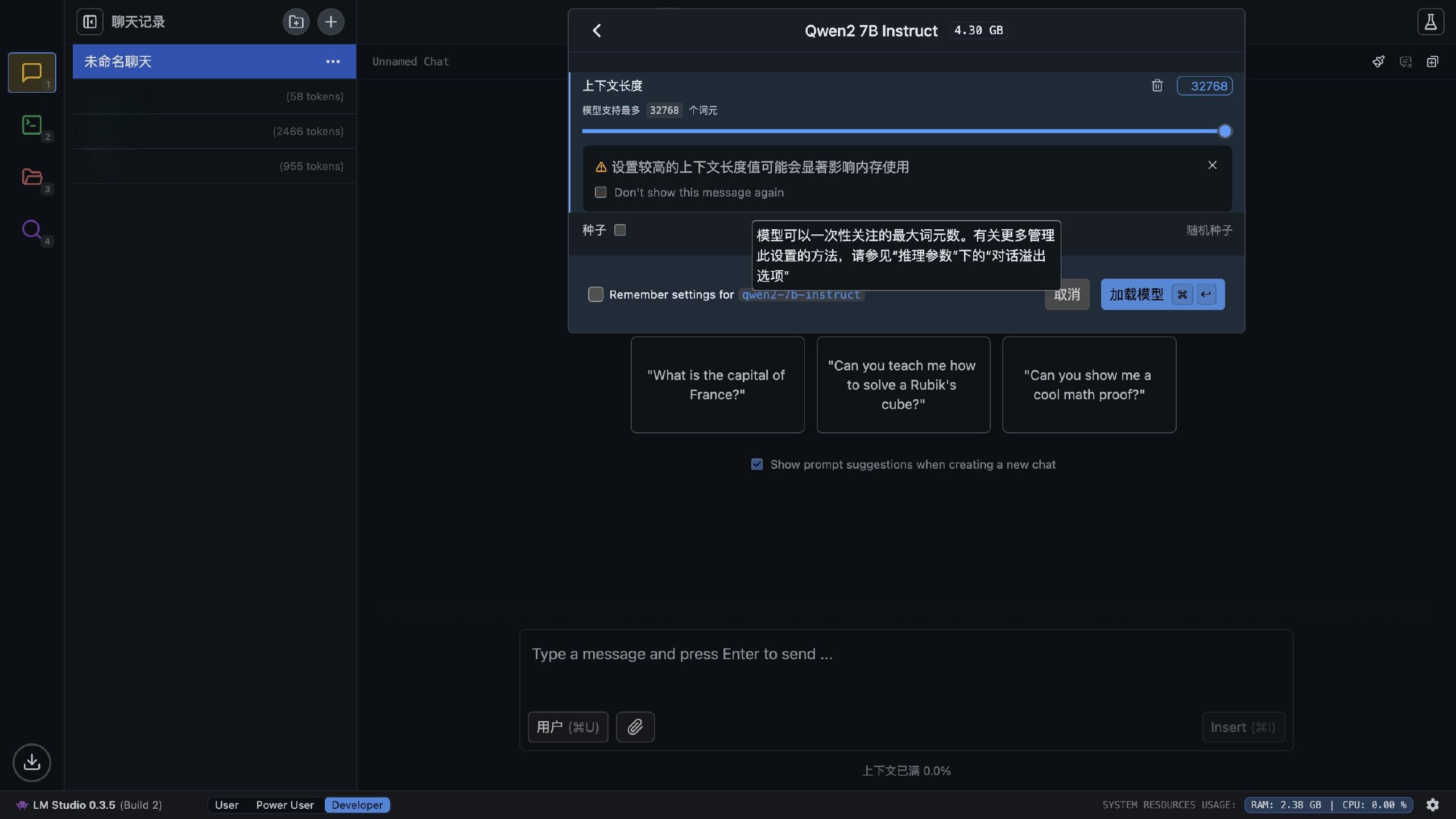Click the context length slider handle
This screenshot has width=1456, height=819.
[1225, 131]
